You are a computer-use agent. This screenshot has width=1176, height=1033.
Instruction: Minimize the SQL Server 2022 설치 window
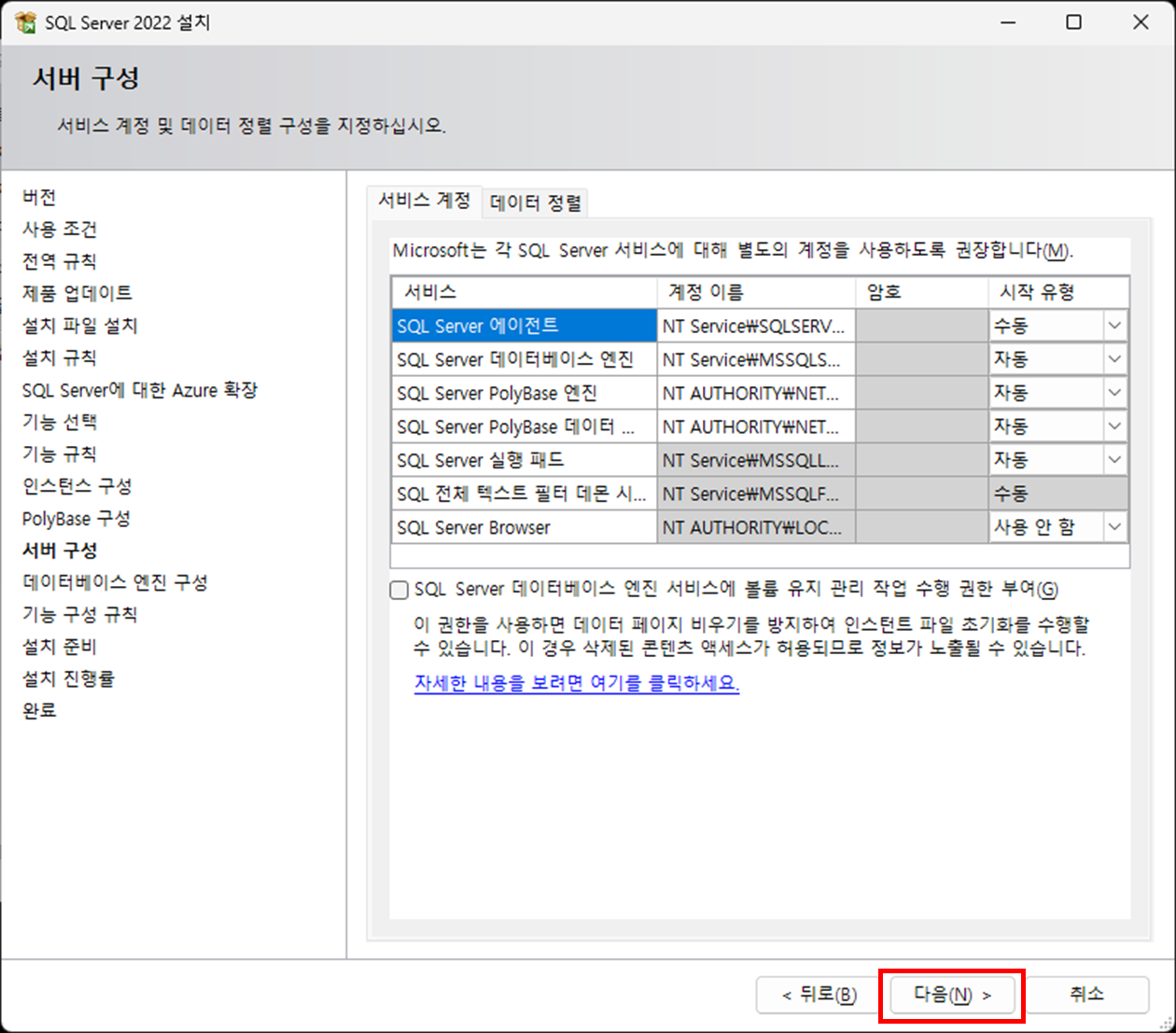1008,22
